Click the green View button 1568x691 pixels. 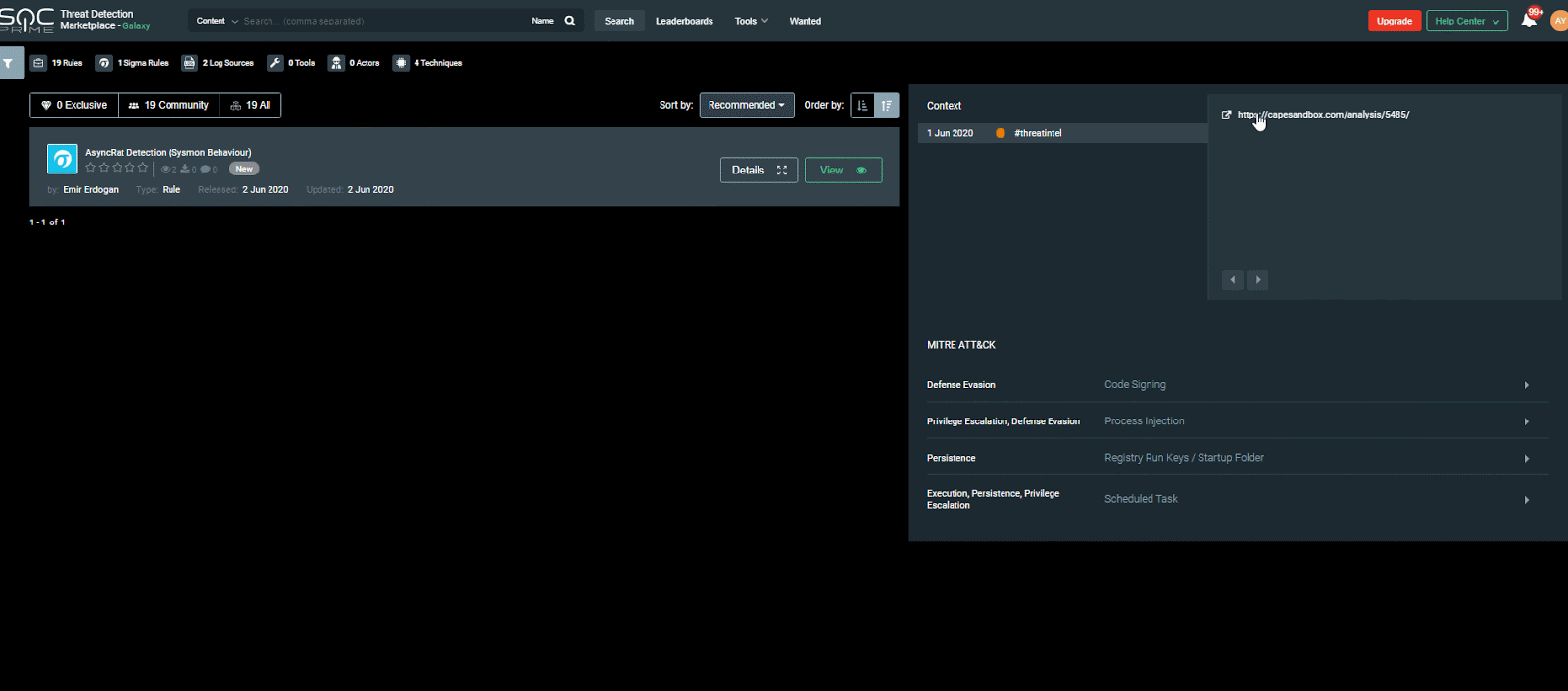tap(844, 170)
